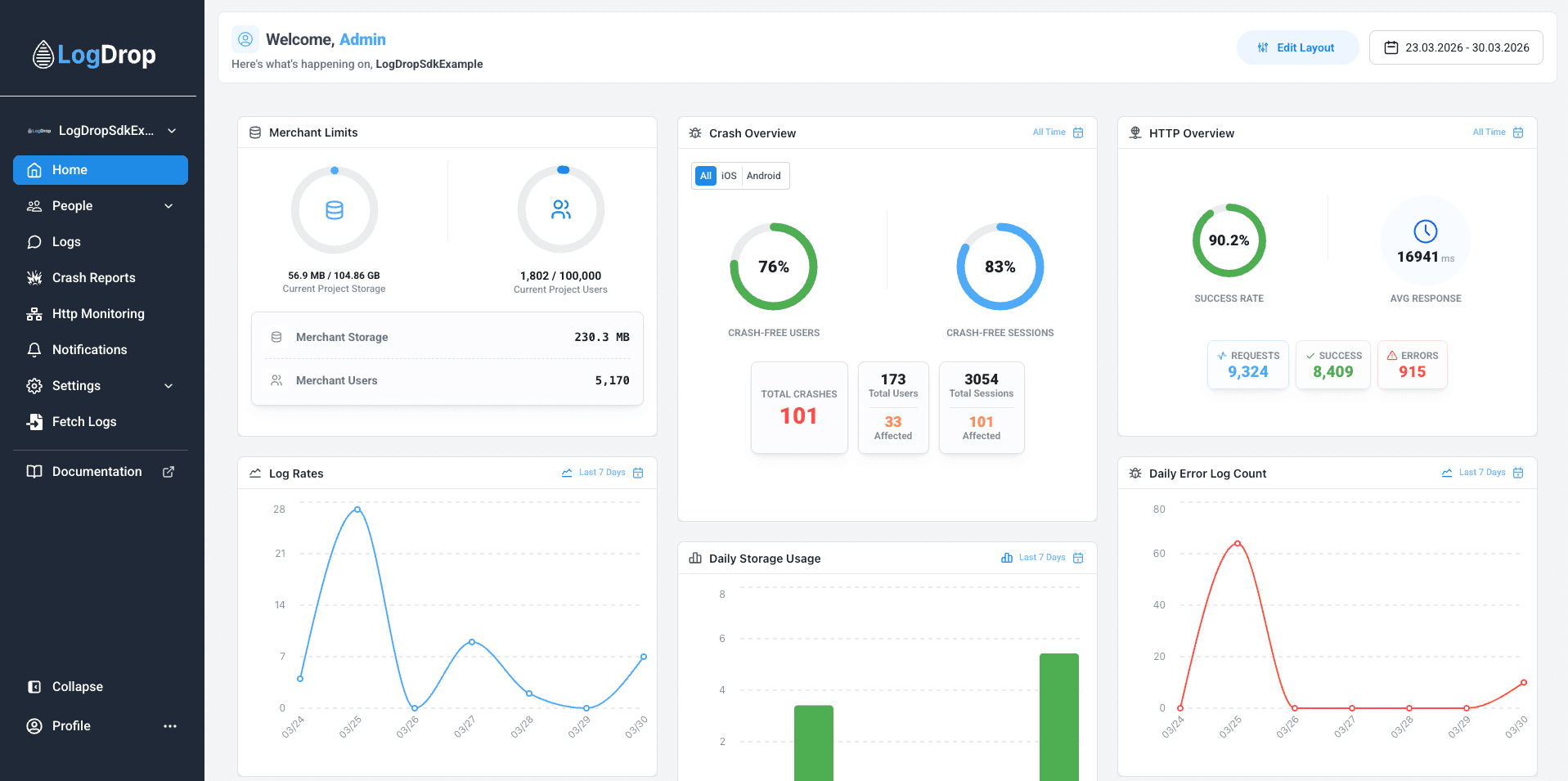Click the Admin name link
The width and height of the screenshot is (1568, 781).
362,39
